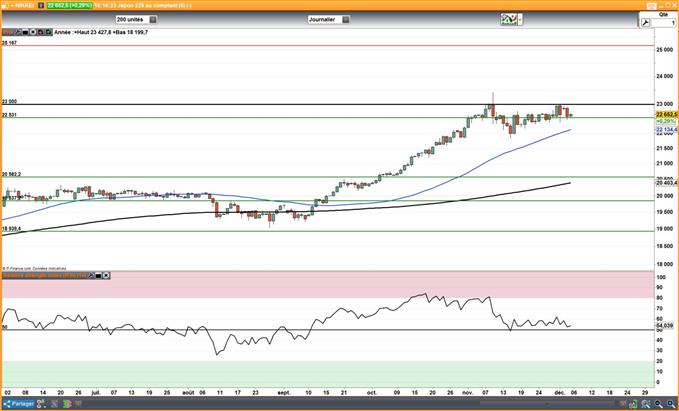Screen dimensions: 679x411
Task: Open the RSI indicator wrench settings
Action: (91, 275)
